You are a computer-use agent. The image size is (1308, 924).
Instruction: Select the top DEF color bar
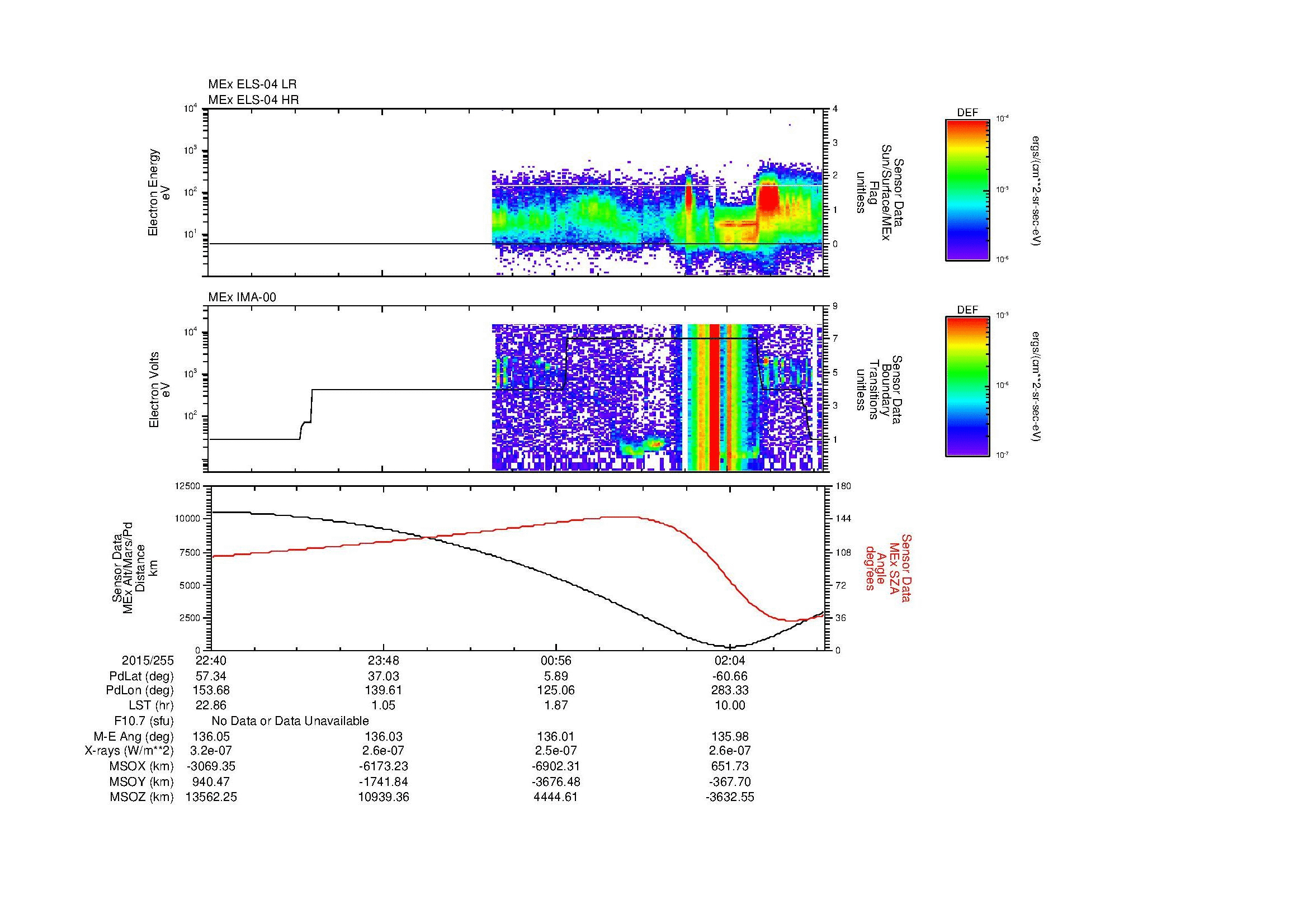point(967,189)
